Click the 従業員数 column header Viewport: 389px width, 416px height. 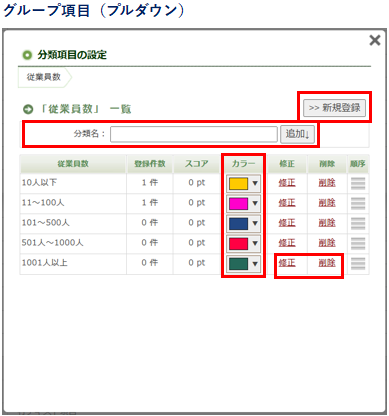[73, 164]
